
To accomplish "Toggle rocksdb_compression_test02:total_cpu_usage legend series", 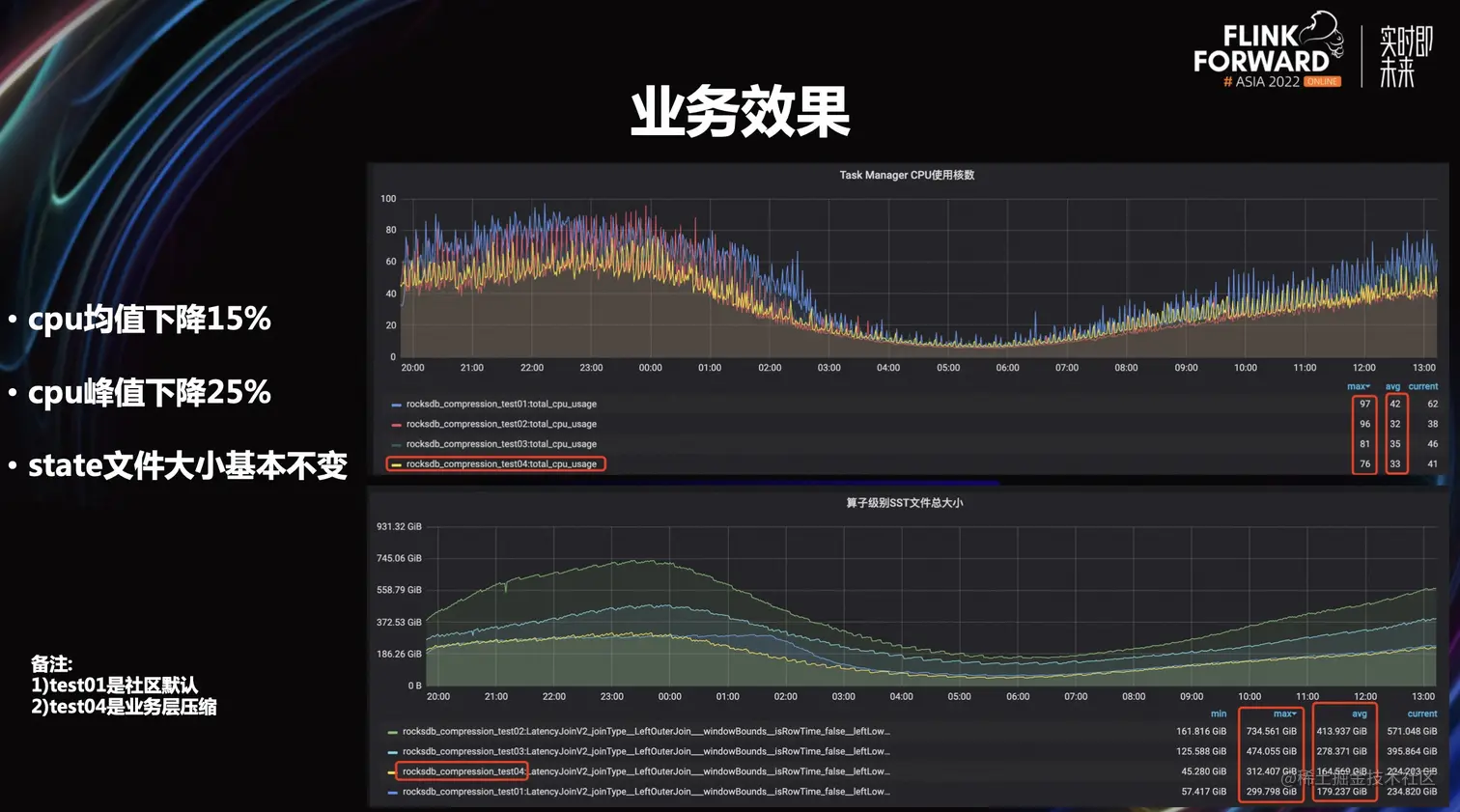I will pos(501,424).
